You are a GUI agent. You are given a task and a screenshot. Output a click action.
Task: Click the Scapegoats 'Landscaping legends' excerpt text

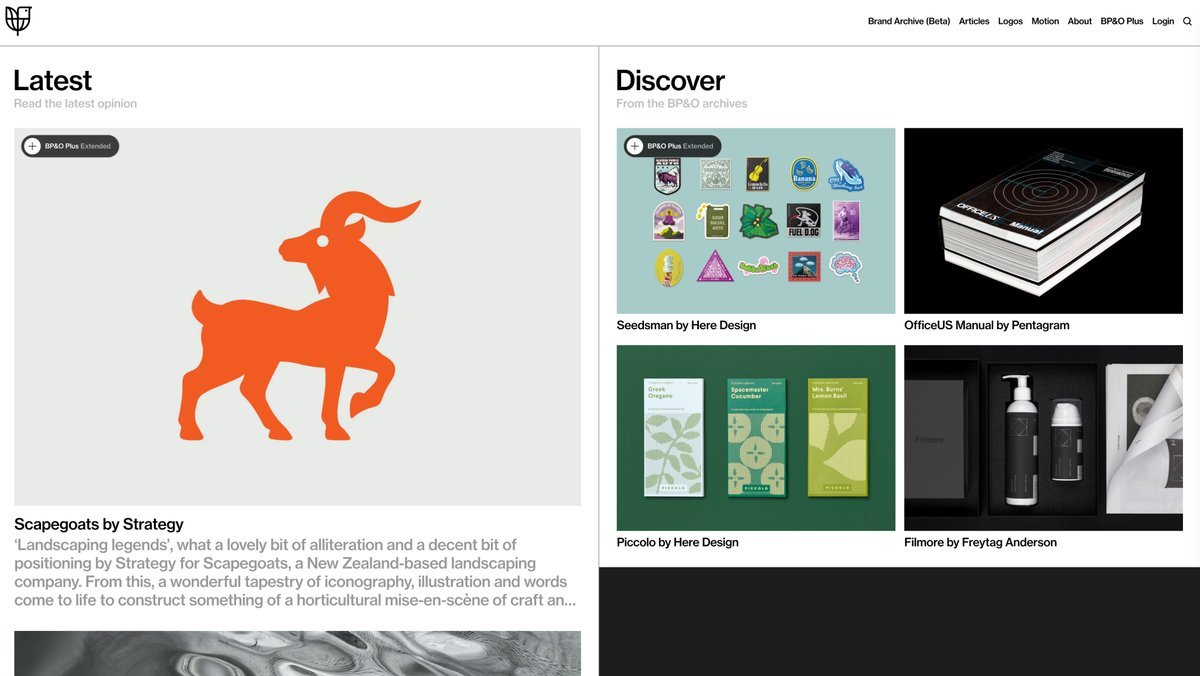click(295, 573)
